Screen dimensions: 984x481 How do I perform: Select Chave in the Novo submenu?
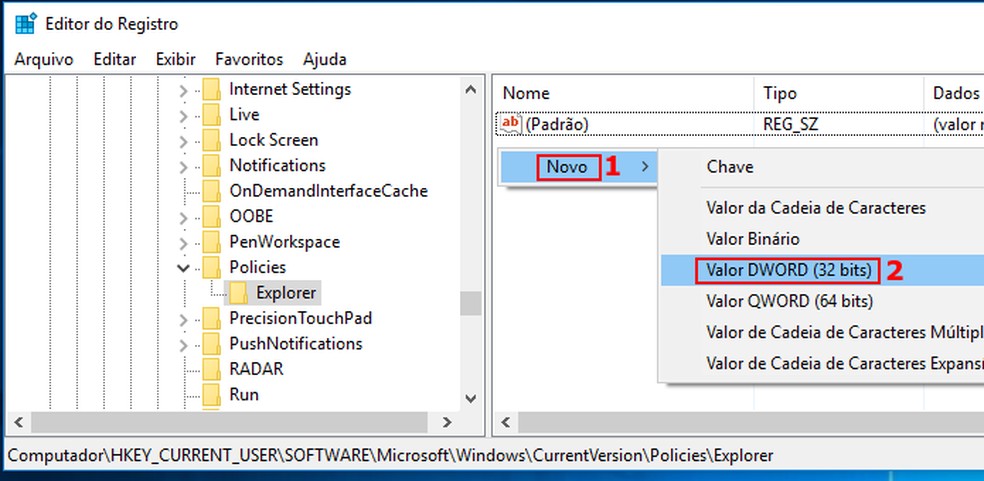click(730, 167)
